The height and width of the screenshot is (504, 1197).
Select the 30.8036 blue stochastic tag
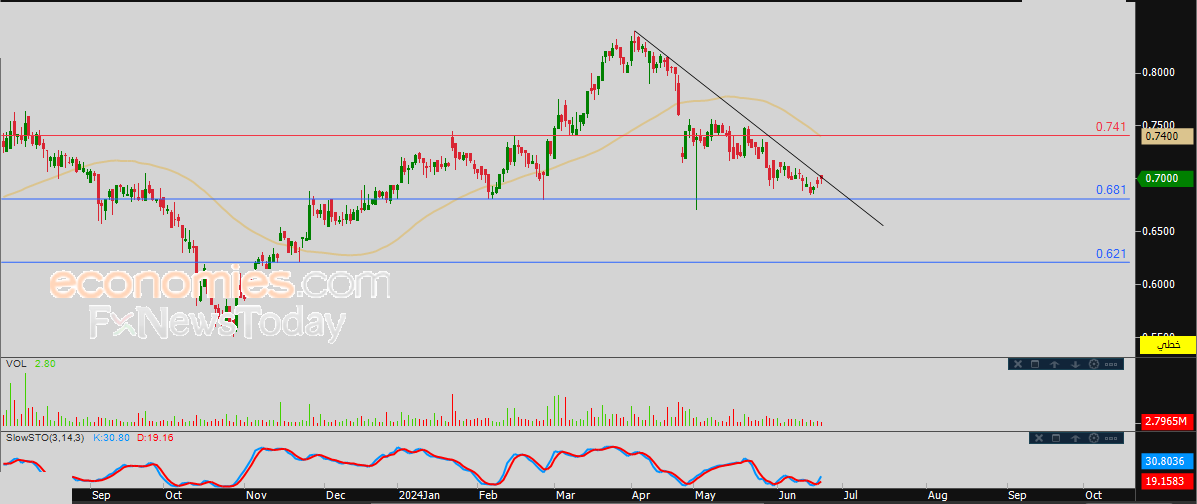(1166, 461)
